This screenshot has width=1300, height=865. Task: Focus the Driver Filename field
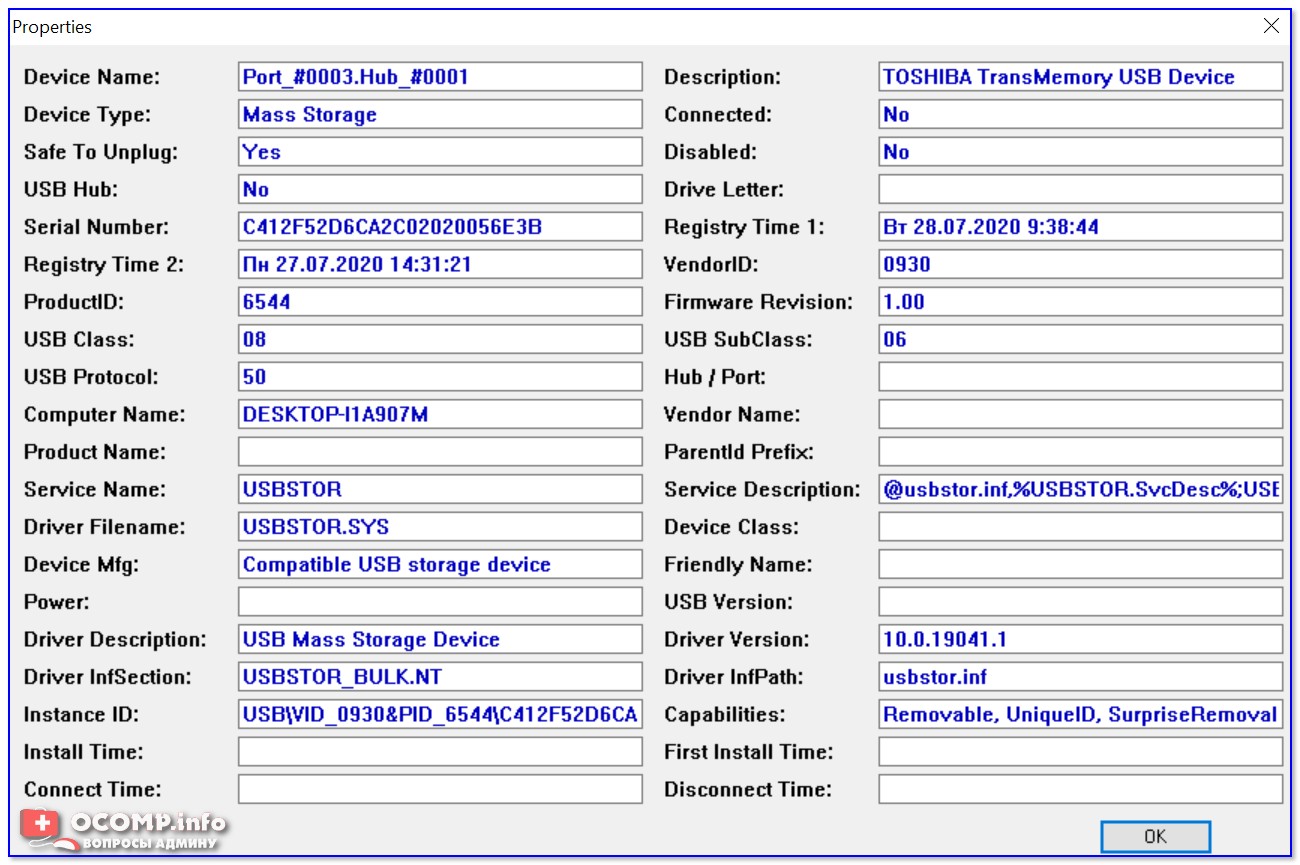click(x=440, y=527)
